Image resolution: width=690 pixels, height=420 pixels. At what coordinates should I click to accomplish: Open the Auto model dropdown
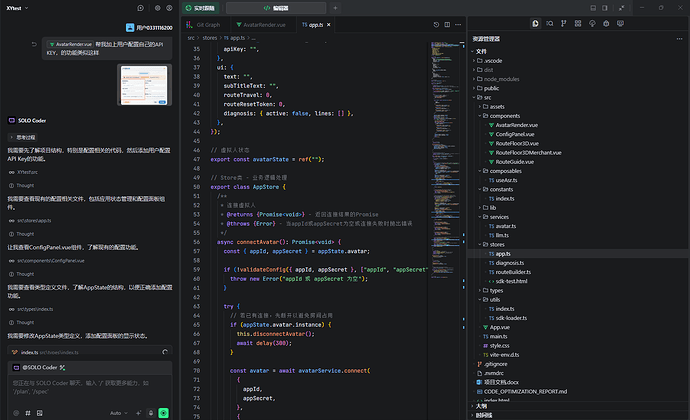point(117,412)
